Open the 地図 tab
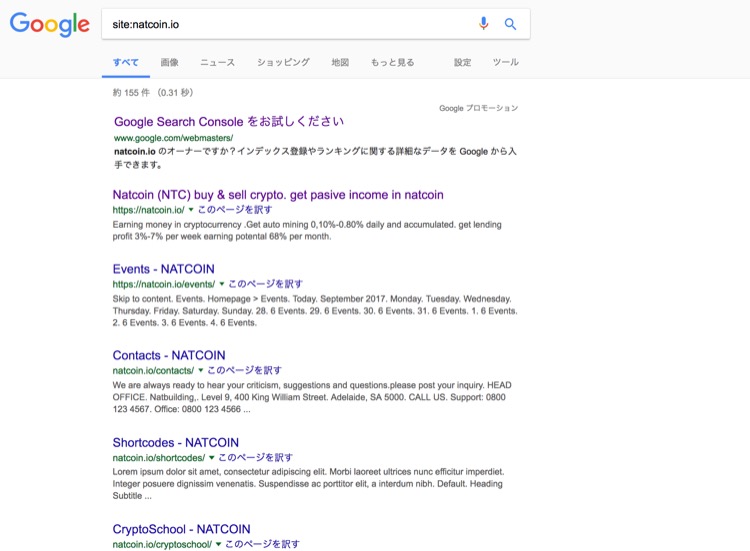Screen dimensions: 750x551 click(x=340, y=62)
